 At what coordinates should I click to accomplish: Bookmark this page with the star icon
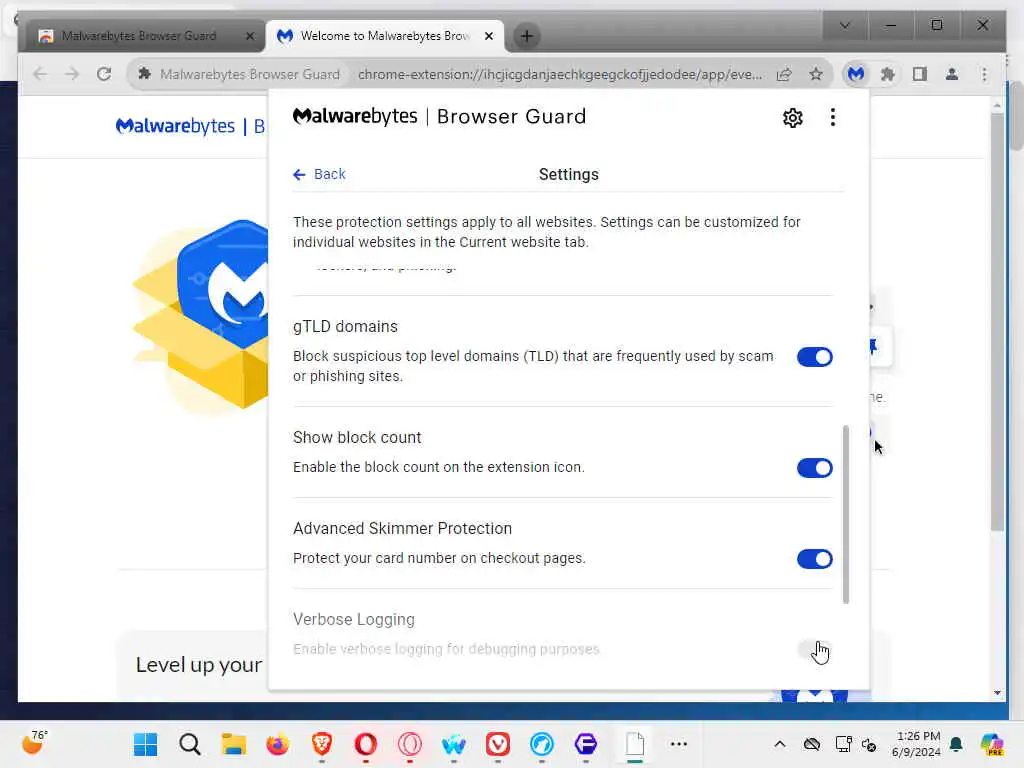click(x=816, y=74)
